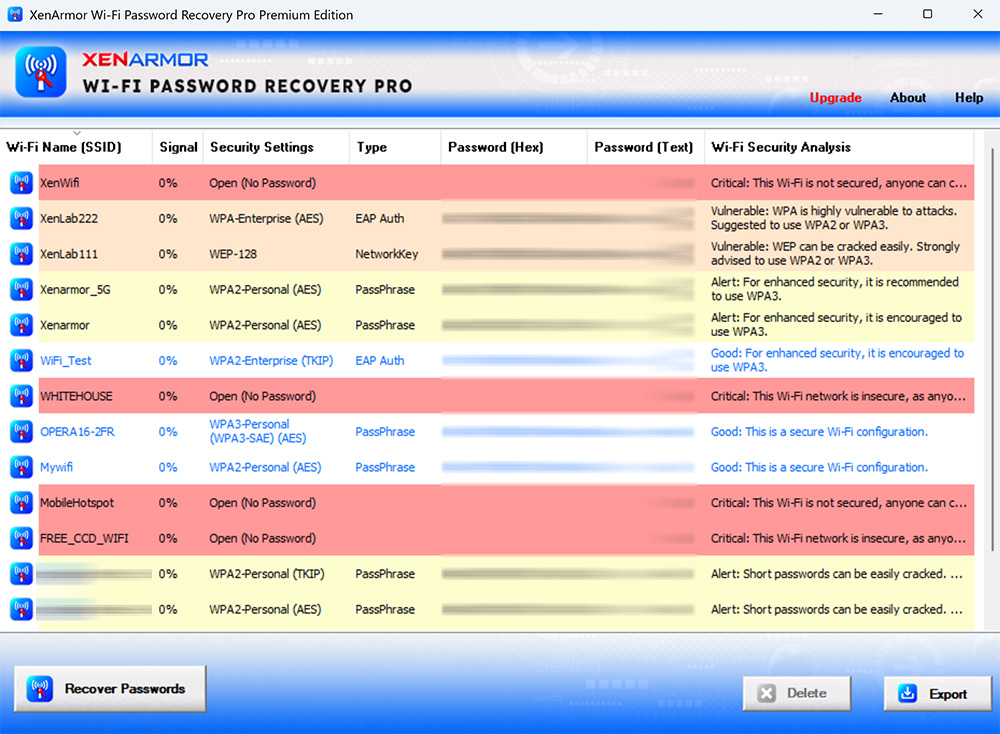The height and width of the screenshot is (734, 1000).
Task: Click the analysis text for WiFi_Test
Action: tap(837, 360)
